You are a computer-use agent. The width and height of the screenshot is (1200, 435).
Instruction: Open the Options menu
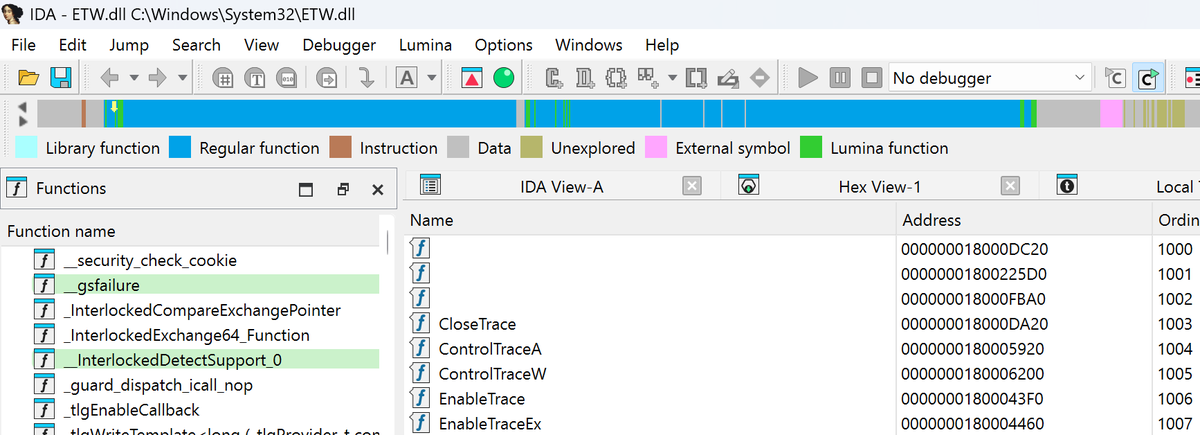(503, 45)
